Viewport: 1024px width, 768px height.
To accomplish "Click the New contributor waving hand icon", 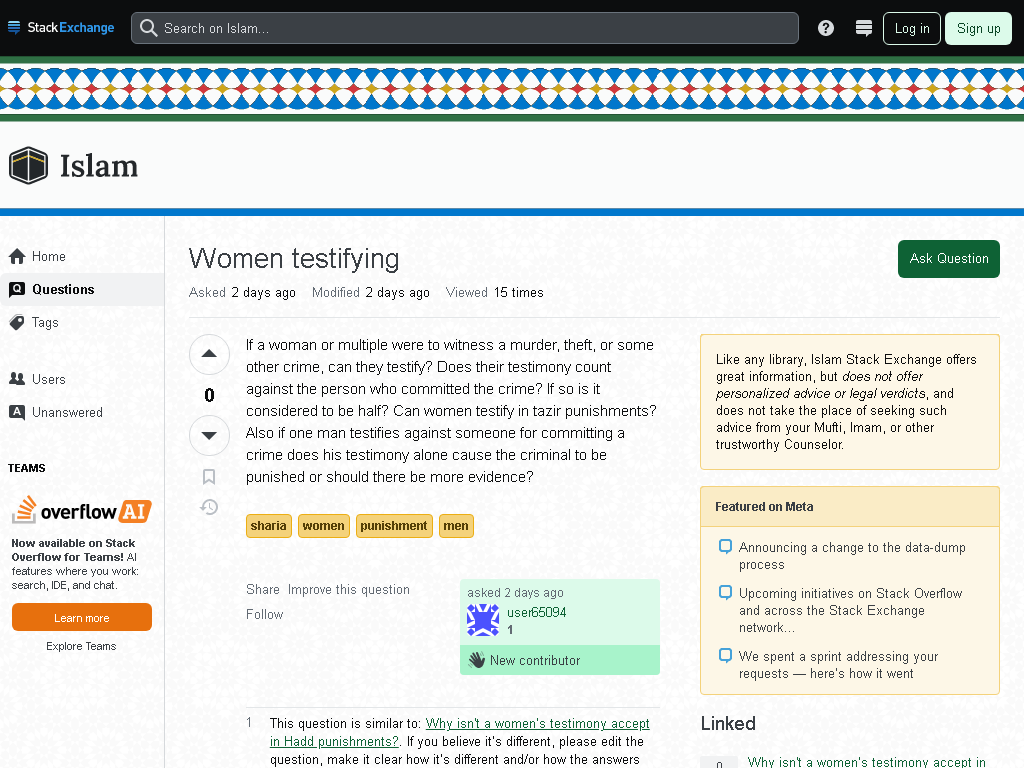I will (477, 660).
